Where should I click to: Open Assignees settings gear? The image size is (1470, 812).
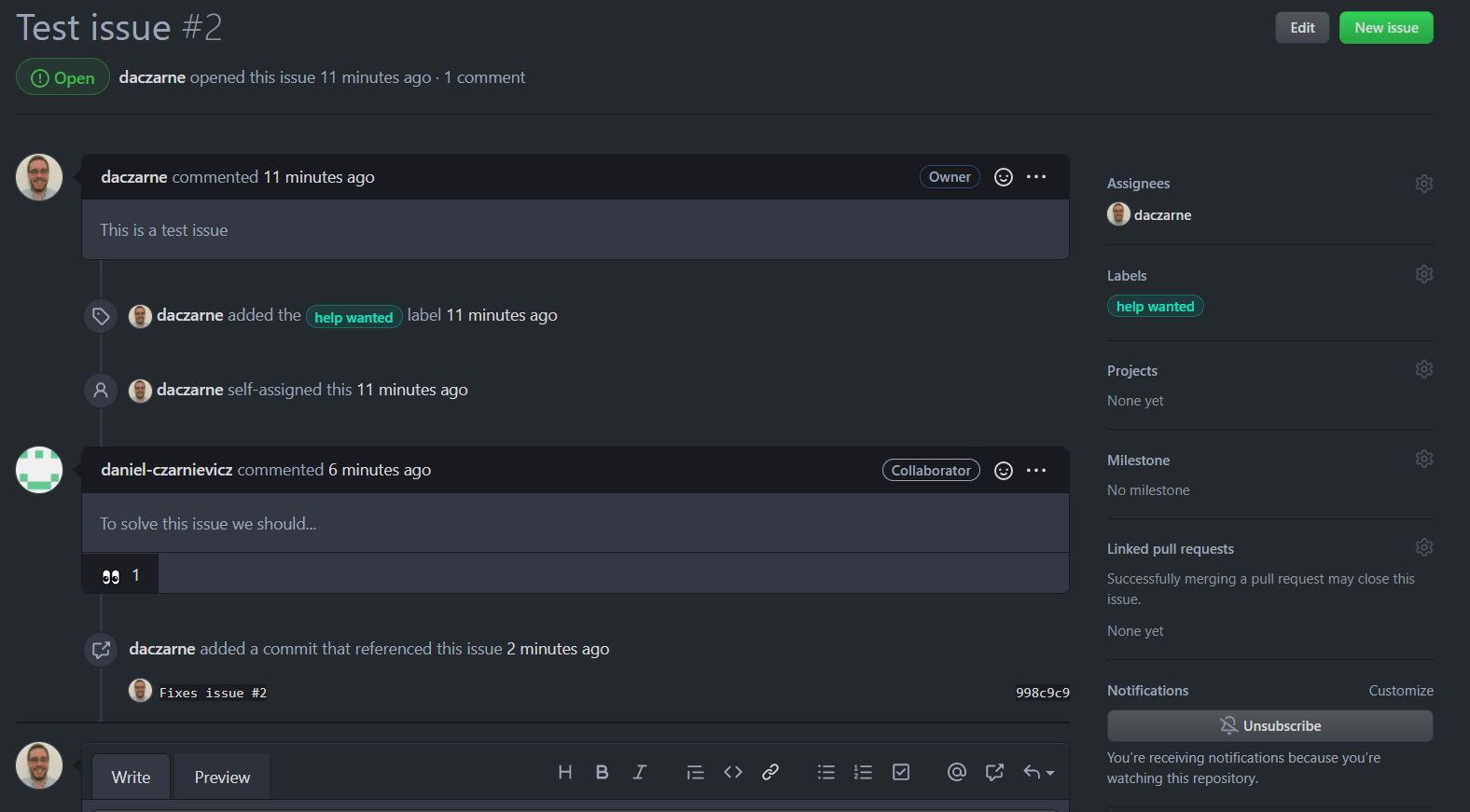pyautogui.click(x=1423, y=184)
